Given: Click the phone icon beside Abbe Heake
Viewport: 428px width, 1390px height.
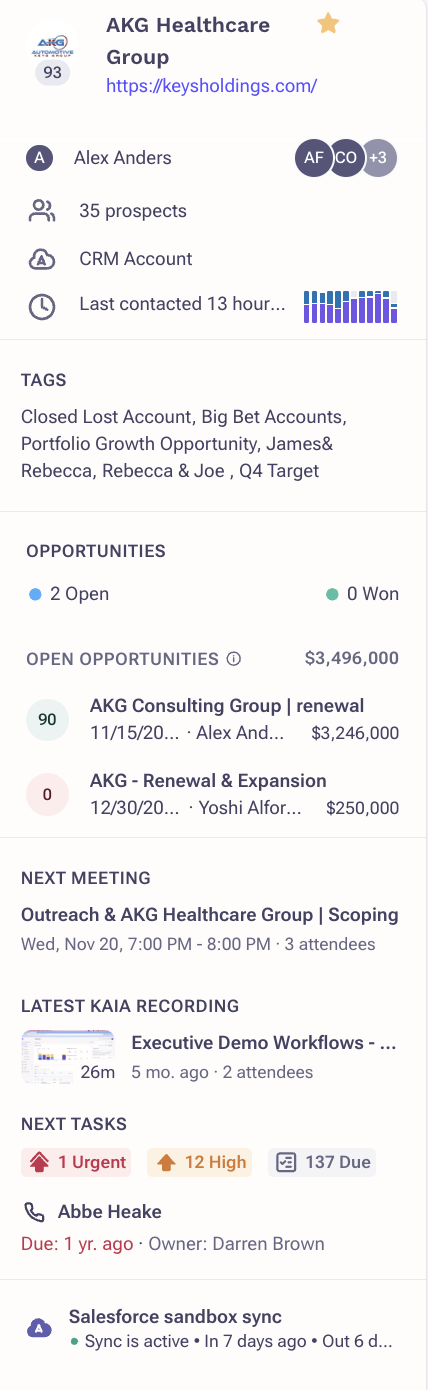Looking at the screenshot, I should (x=34, y=1212).
